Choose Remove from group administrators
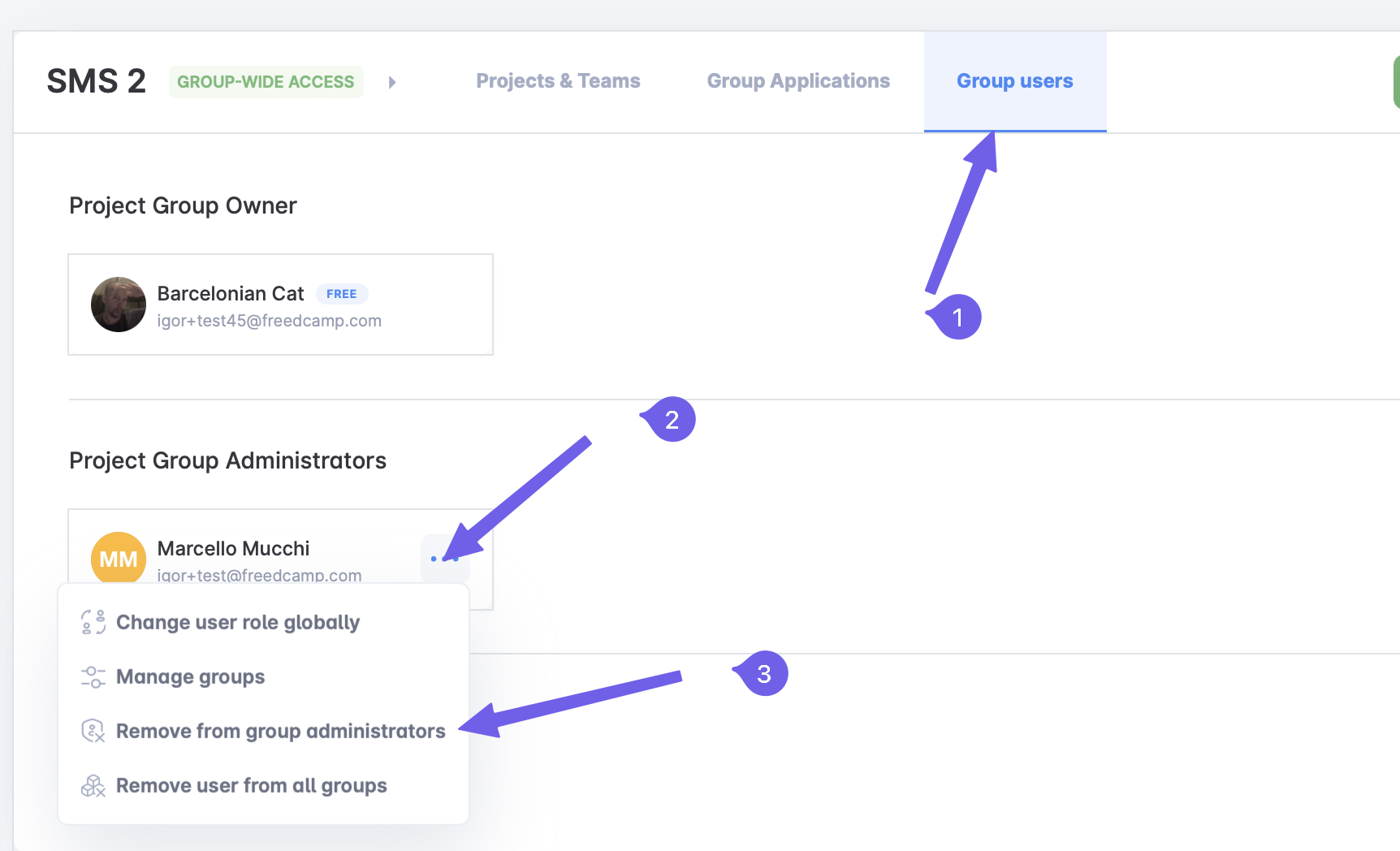Screen dimensions: 1400x851 pos(280,731)
